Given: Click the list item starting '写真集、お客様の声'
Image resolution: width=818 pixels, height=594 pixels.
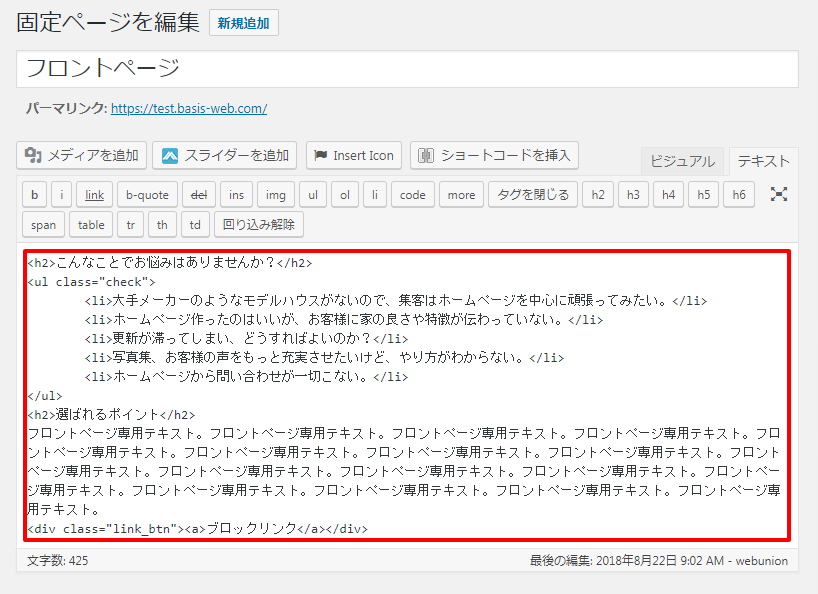Looking at the screenshot, I should coord(324,357).
